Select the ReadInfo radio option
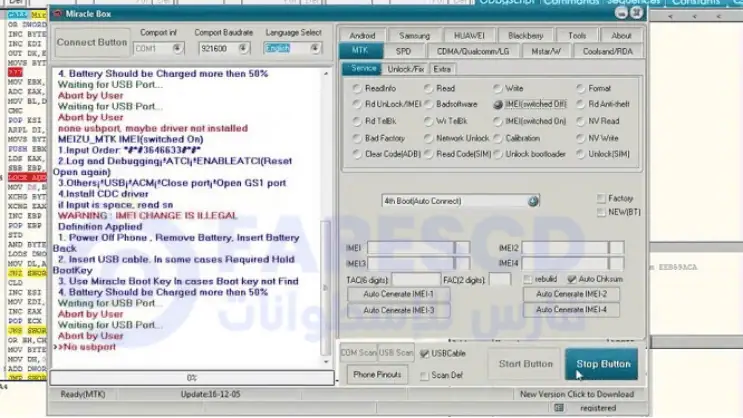 (357, 89)
